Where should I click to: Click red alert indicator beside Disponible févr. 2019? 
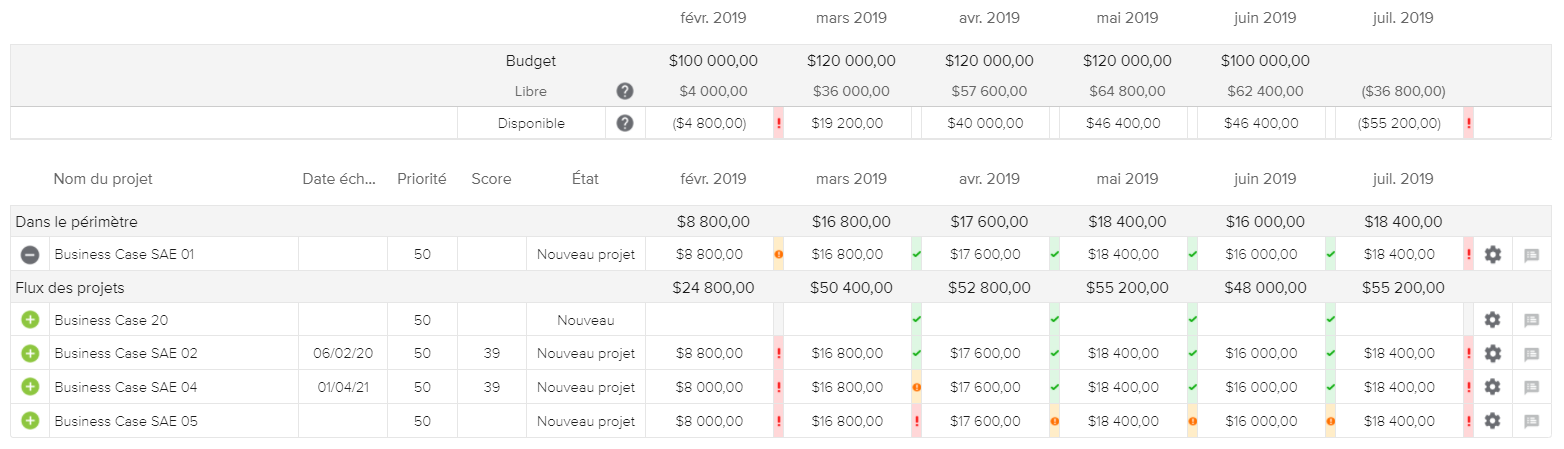pos(779,124)
